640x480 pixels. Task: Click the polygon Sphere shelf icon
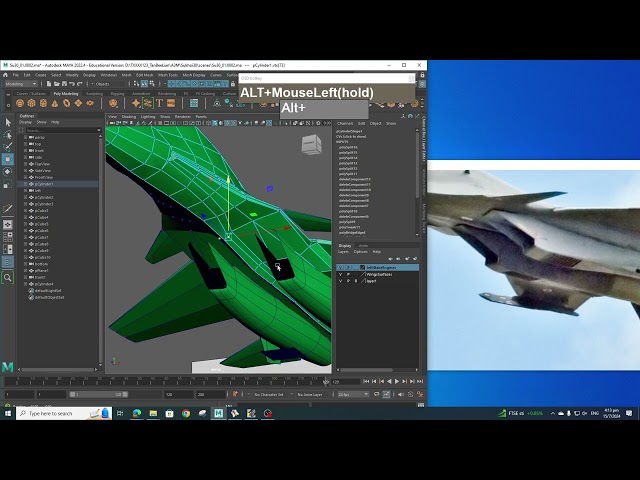(20, 103)
